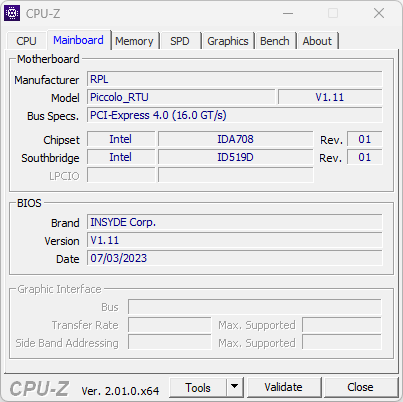Select the SPD tab
Screen dimensions: 403x402
[180, 41]
